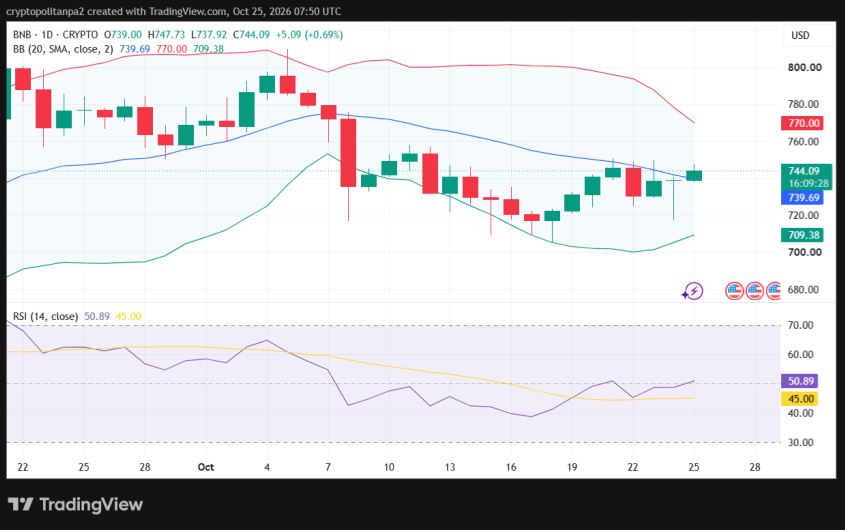Viewport: 845px width, 530px height.
Task: Click the O739.00 open value in header
Action: tap(123, 35)
